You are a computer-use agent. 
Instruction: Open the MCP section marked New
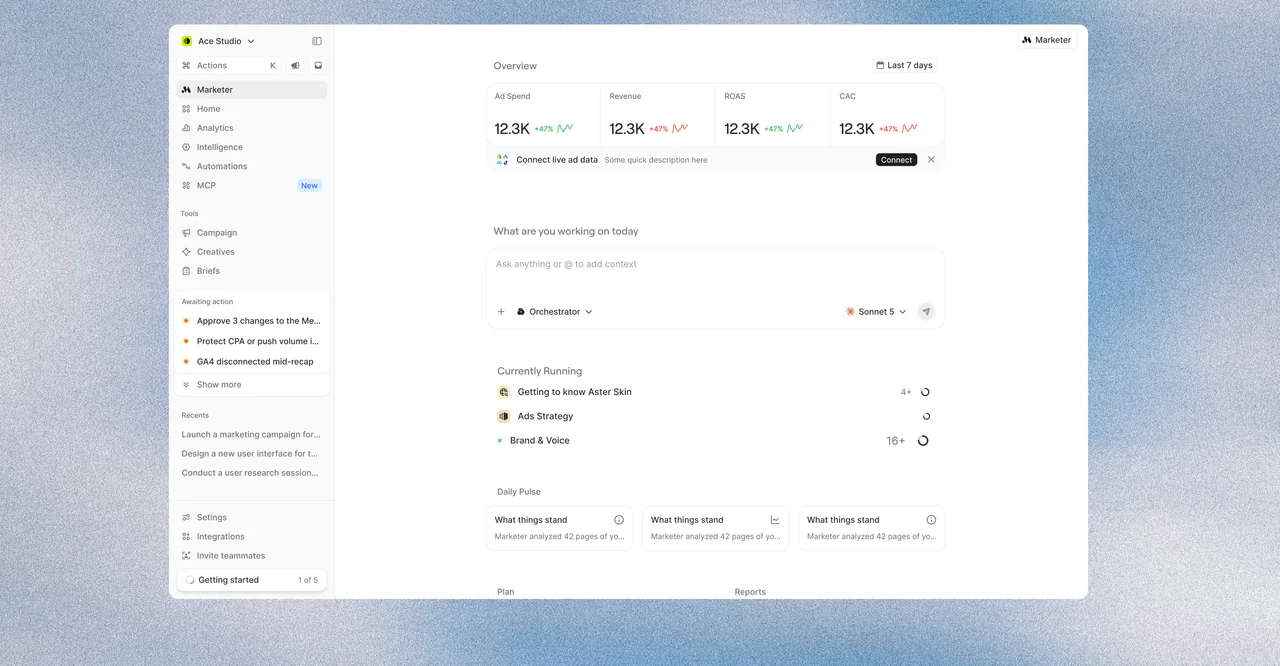coord(252,185)
